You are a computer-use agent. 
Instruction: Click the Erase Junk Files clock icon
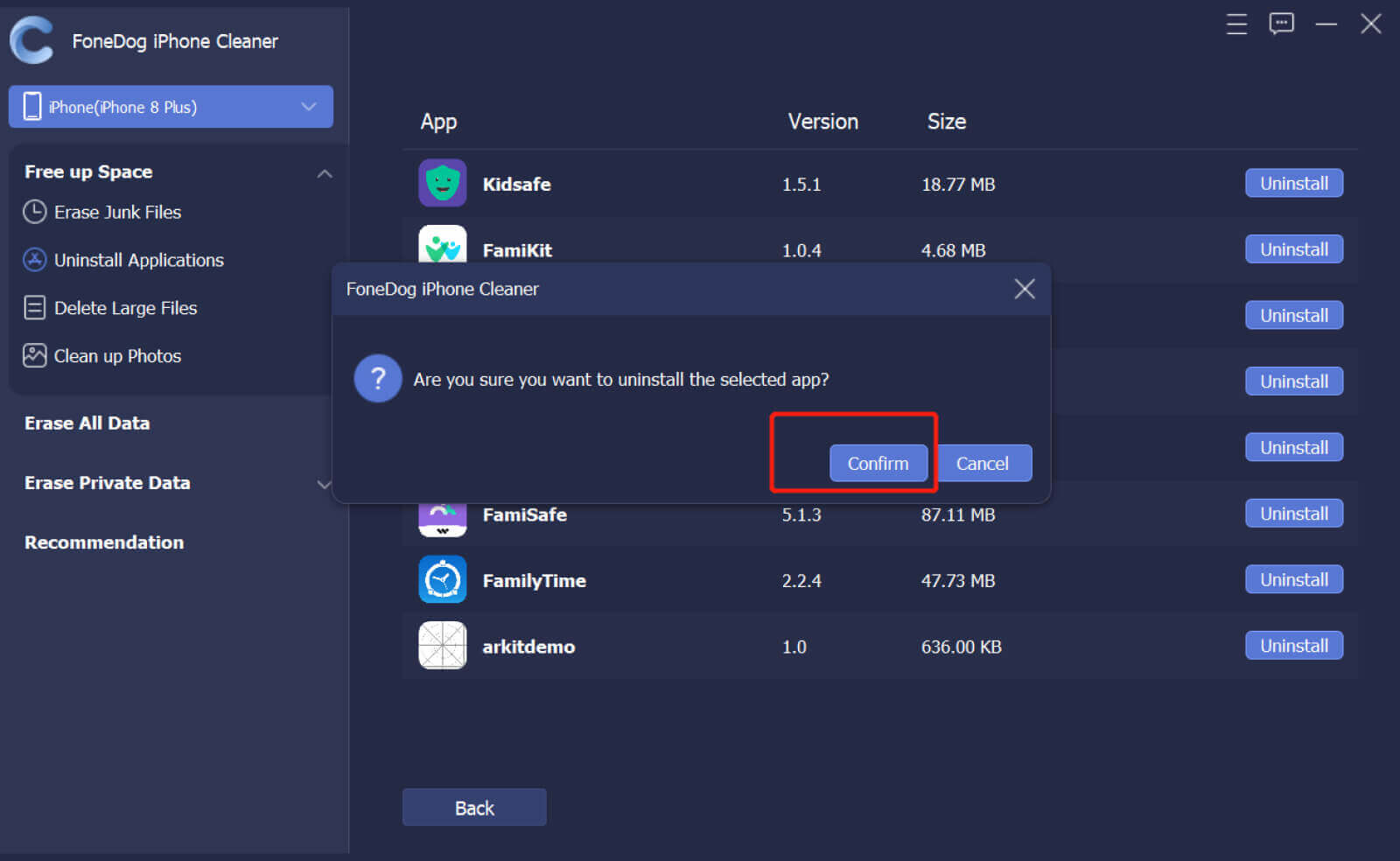point(34,212)
